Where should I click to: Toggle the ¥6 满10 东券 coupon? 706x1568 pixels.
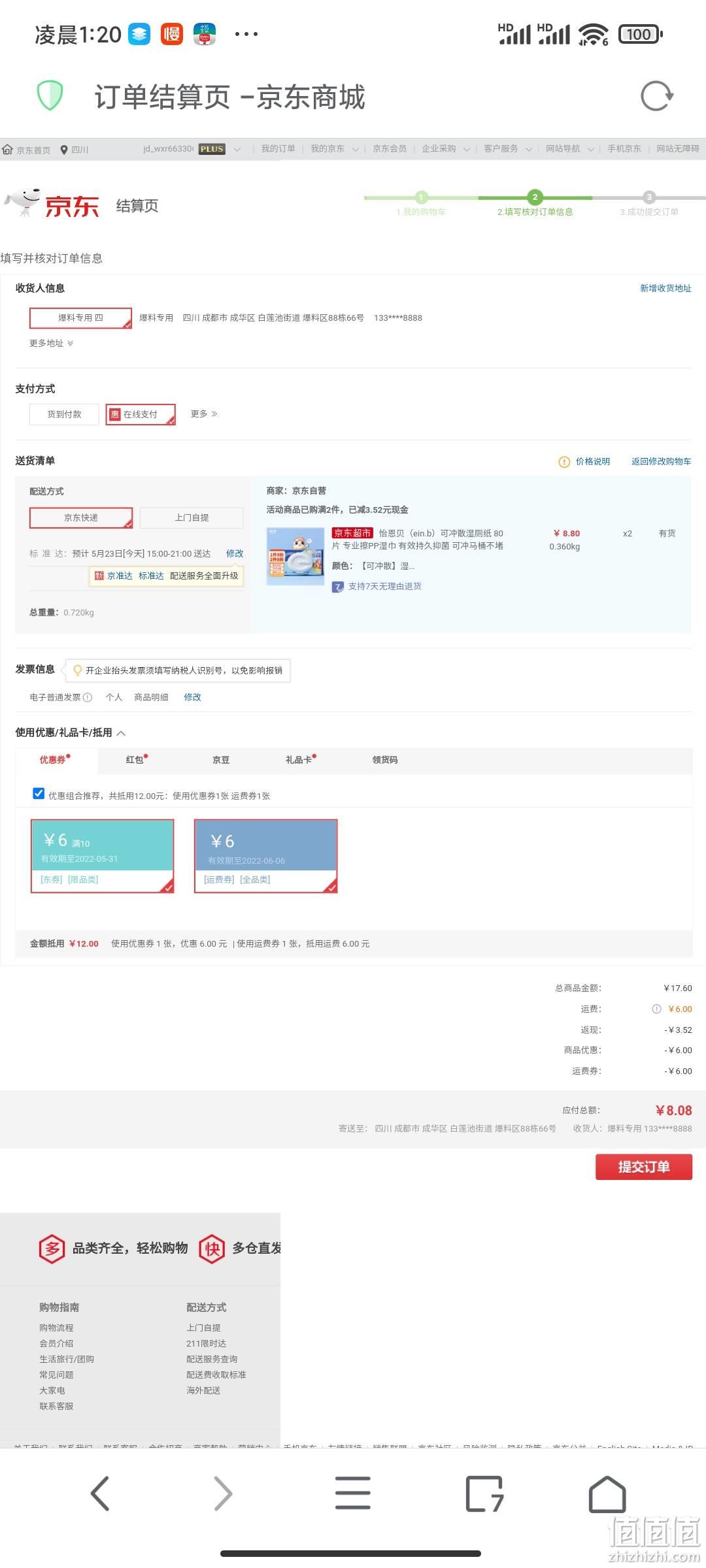(103, 856)
